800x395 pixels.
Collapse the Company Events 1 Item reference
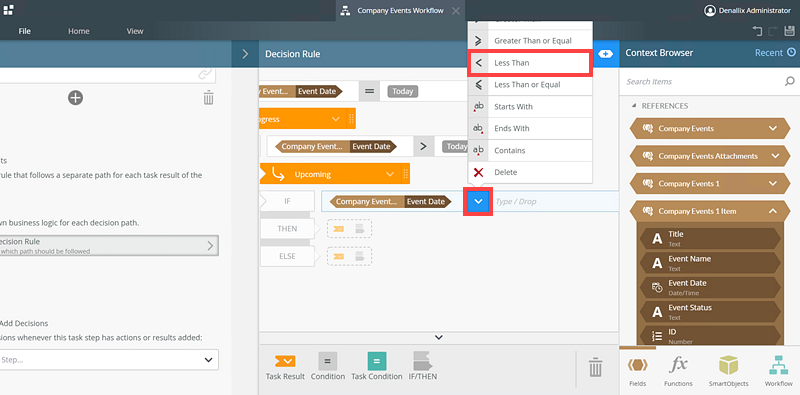pyautogui.click(x=772, y=211)
